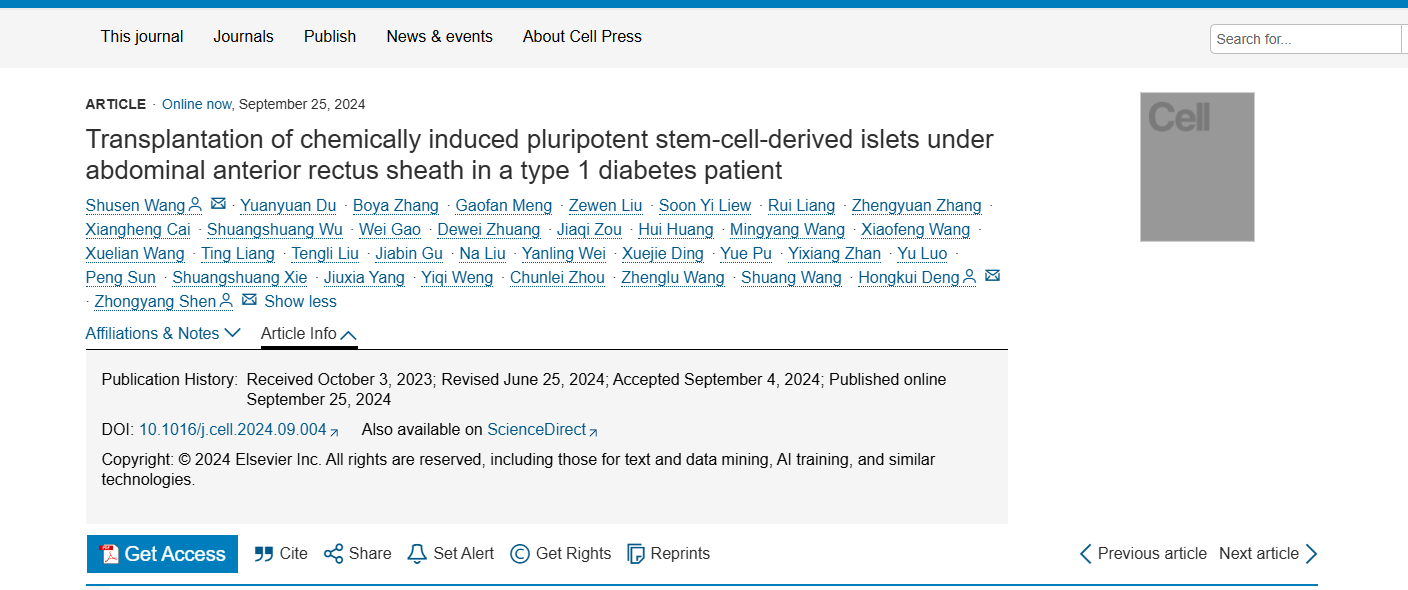The height and width of the screenshot is (590, 1408).
Task: Click the person icon after Hongkui Deng
Action: click(x=969, y=277)
